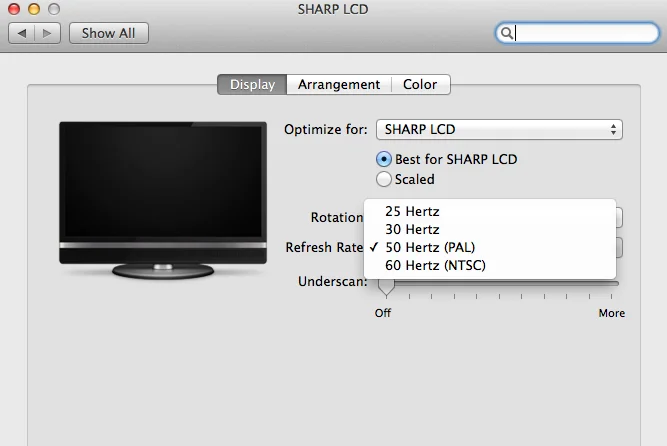Screen dimensions: 667x446
Task: Click the red close window button
Action: coord(14,9)
